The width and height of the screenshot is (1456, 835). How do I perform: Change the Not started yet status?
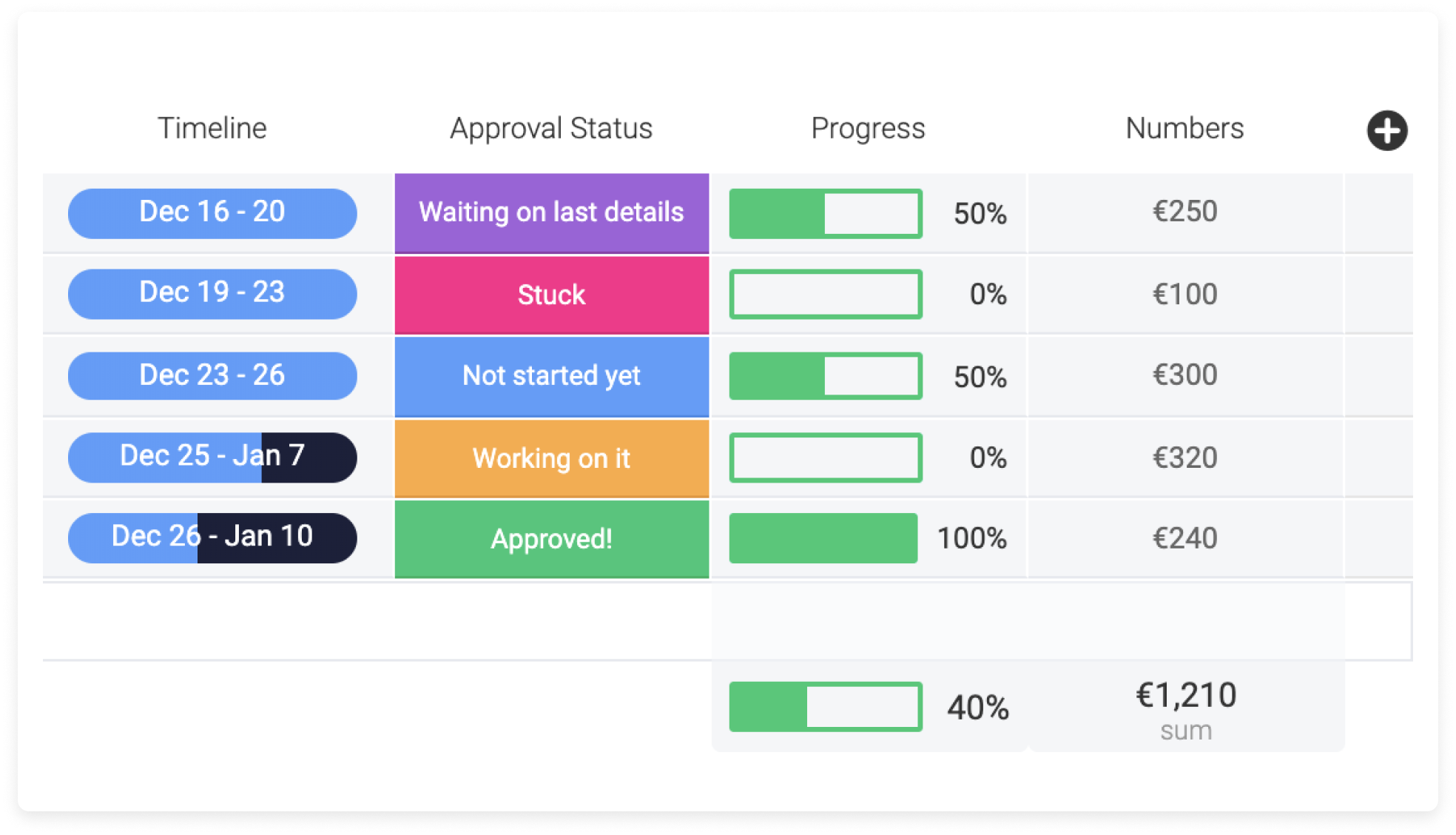[x=552, y=376]
